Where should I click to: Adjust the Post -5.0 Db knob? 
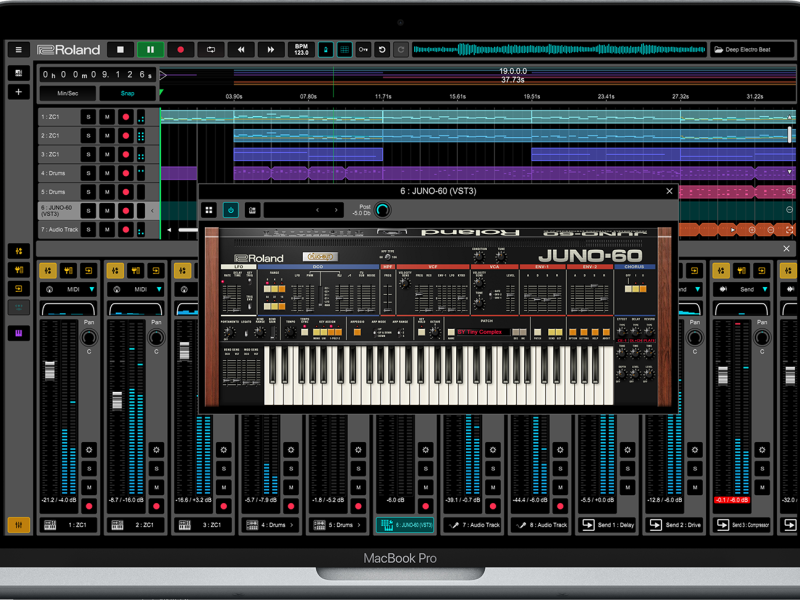click(x=383, y=210)
